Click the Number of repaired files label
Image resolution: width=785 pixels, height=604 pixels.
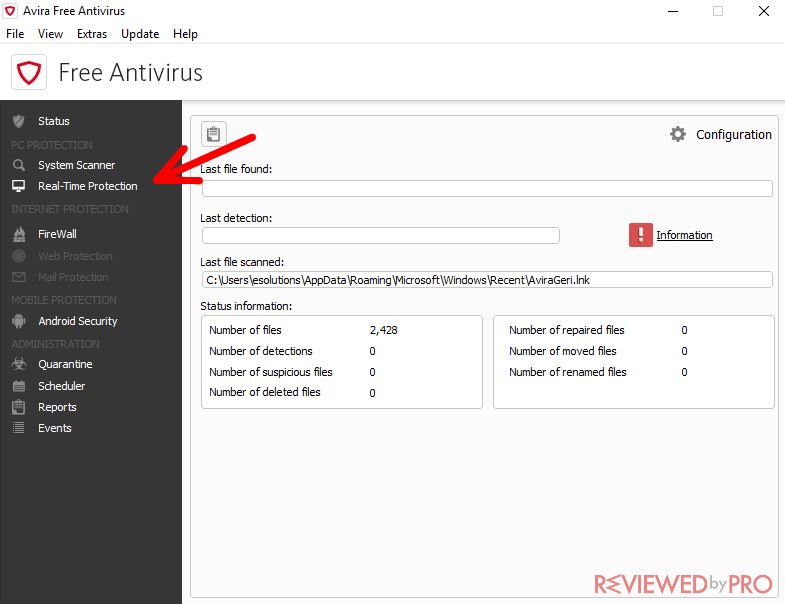tap(567, 330)
